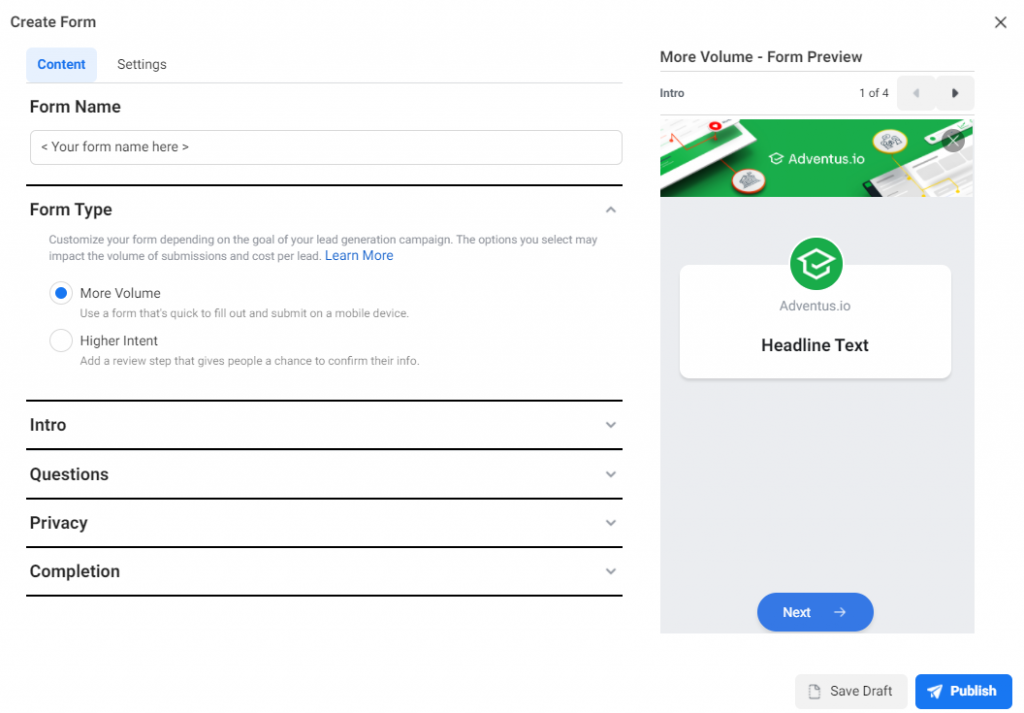
Task: Select the Higher Intent radio button
Action: (x=61, y=340)
